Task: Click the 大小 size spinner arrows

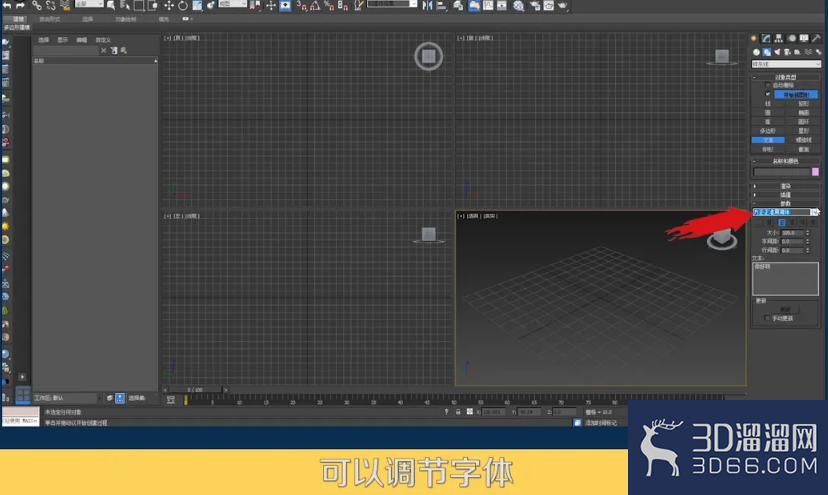Action: 807,232
